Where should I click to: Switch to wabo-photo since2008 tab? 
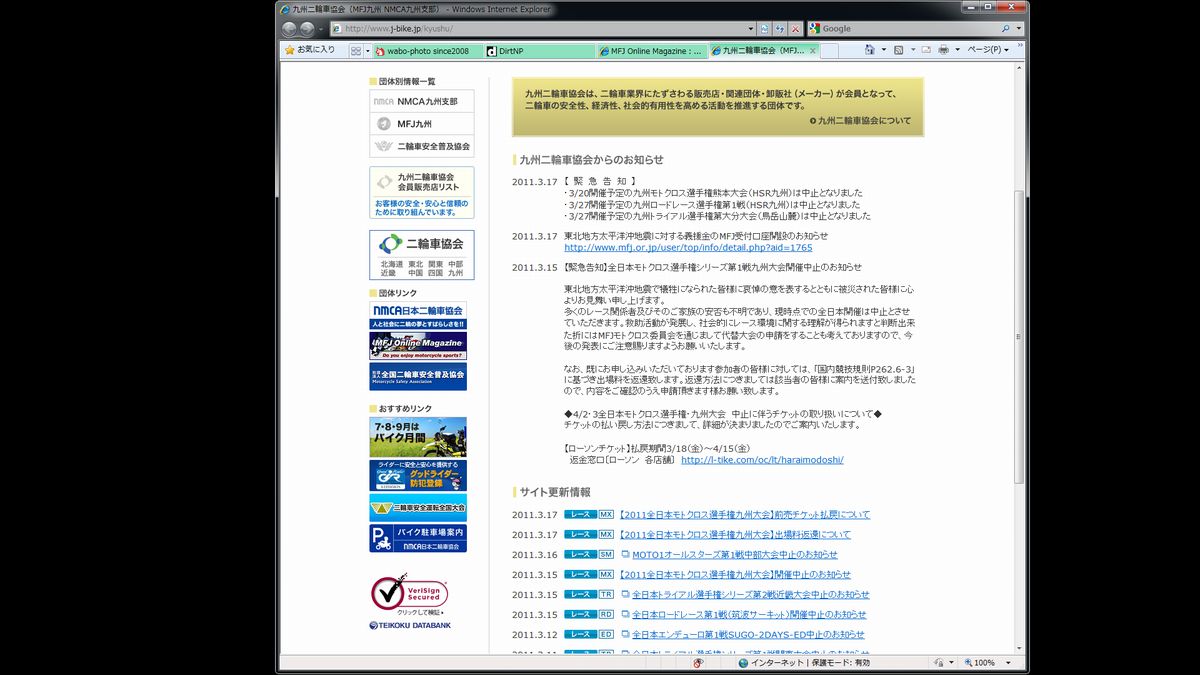coord(427,50)
